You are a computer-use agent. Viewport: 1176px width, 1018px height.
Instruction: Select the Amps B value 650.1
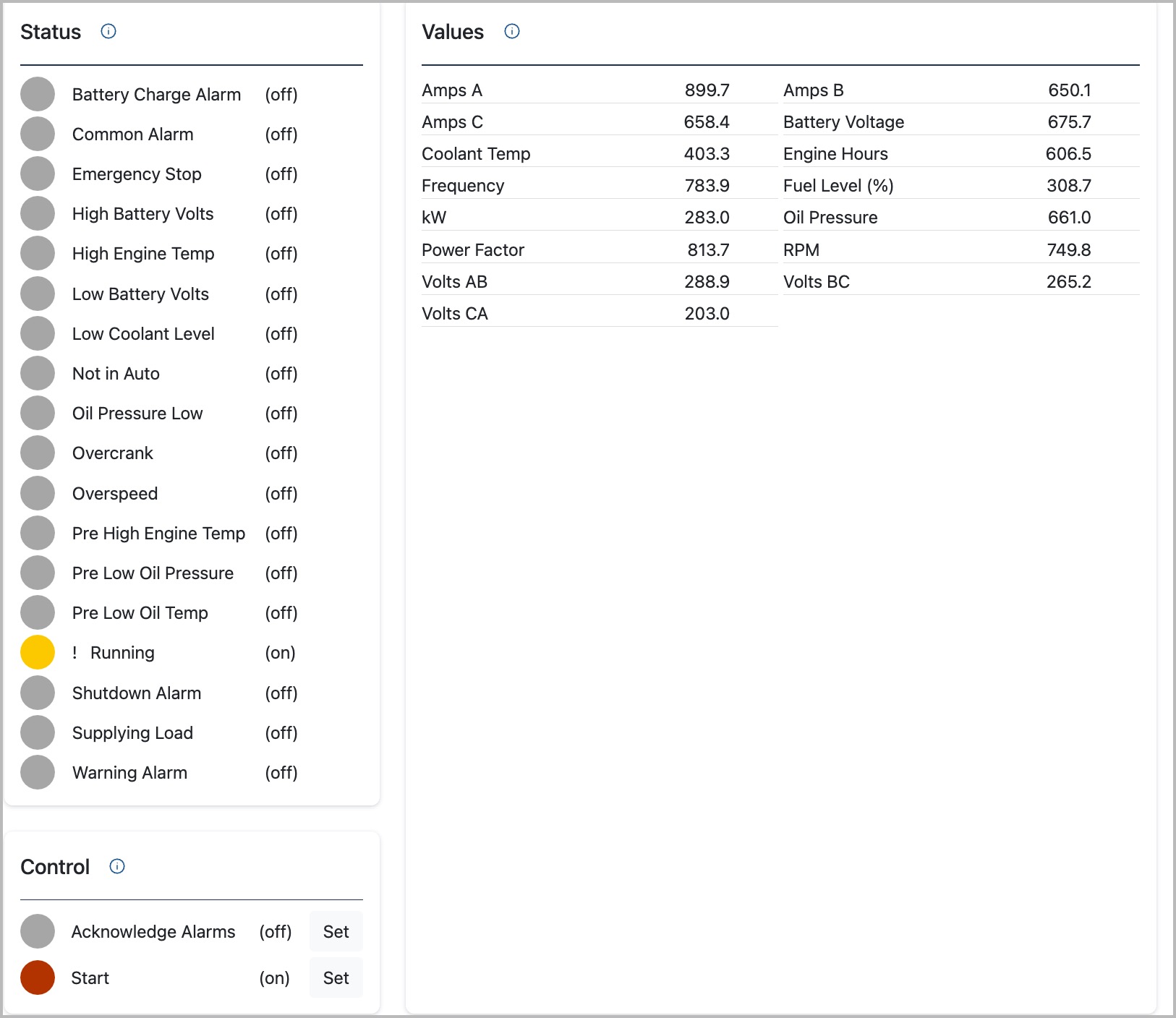[1069, 90]
